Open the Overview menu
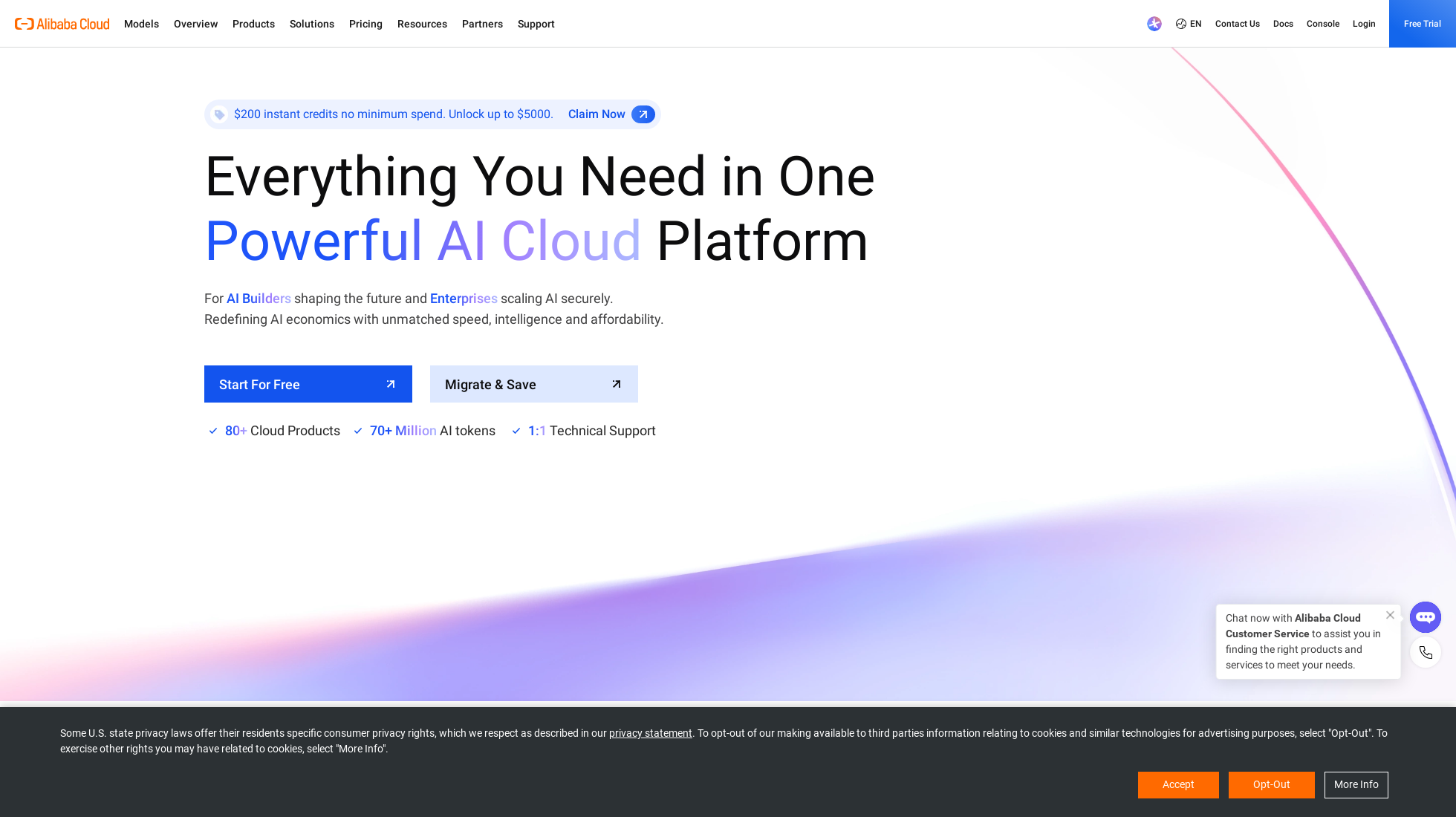This screenshot has width=1456, height=817. 195,24
